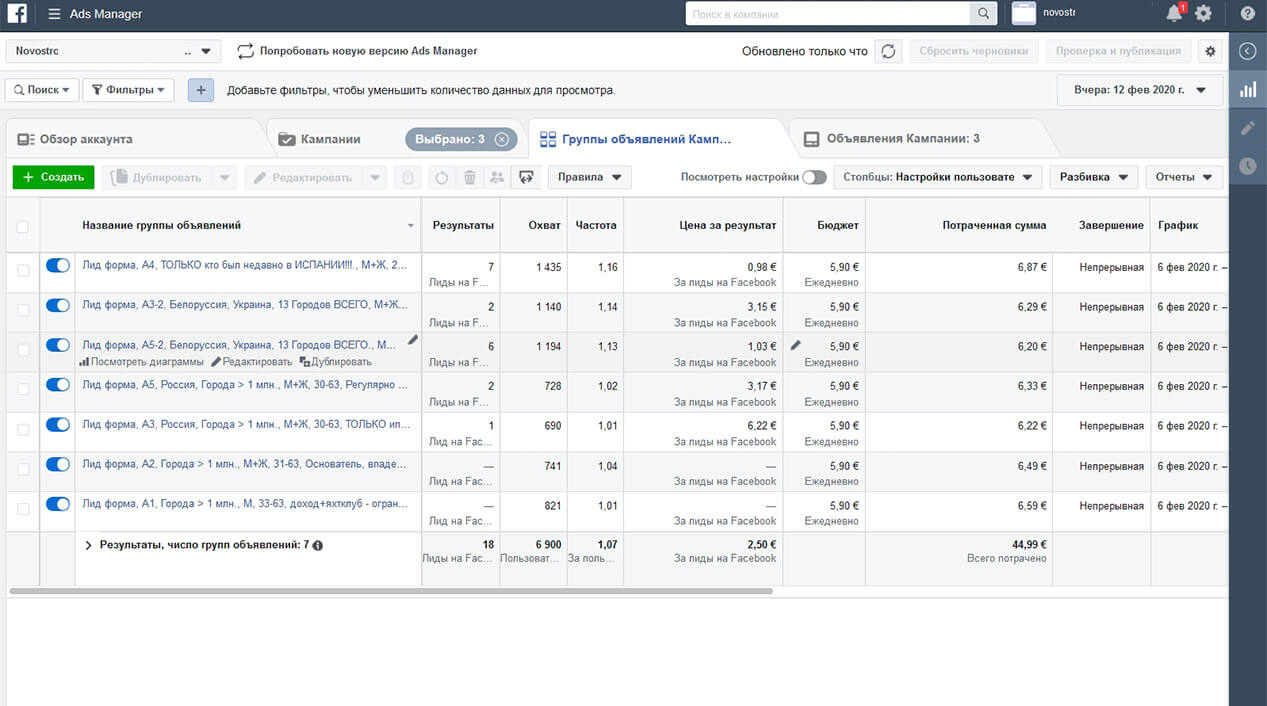Open the right sidebar charts icon
This screenshot has width=1267, height=706.
1247,90
